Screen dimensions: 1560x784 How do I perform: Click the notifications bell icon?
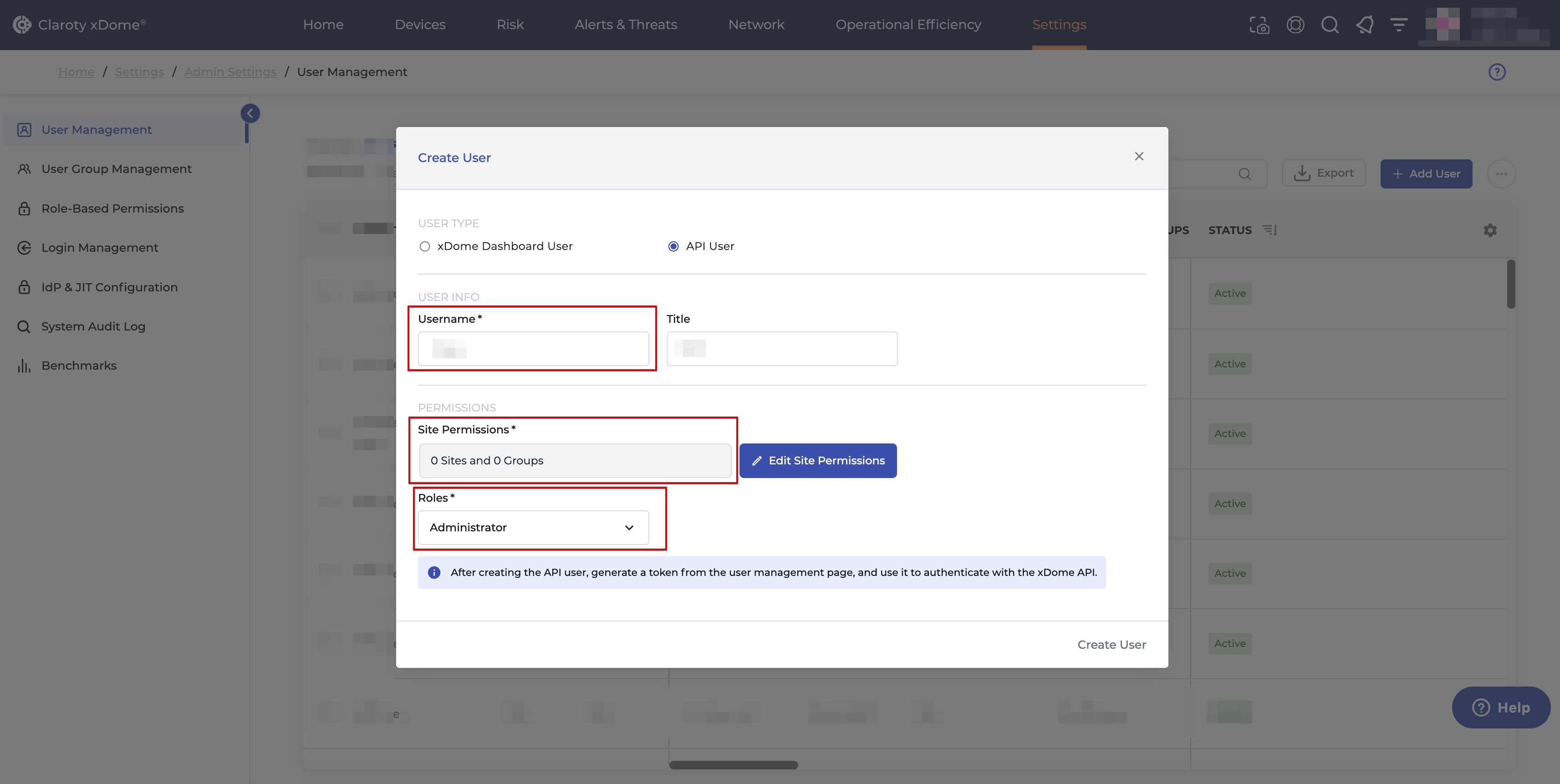[1364, 25]
